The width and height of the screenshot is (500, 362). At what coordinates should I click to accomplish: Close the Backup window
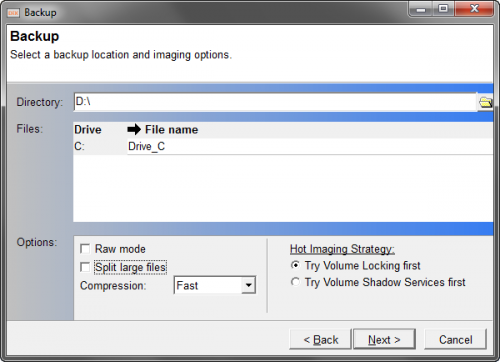coord(474,9)
